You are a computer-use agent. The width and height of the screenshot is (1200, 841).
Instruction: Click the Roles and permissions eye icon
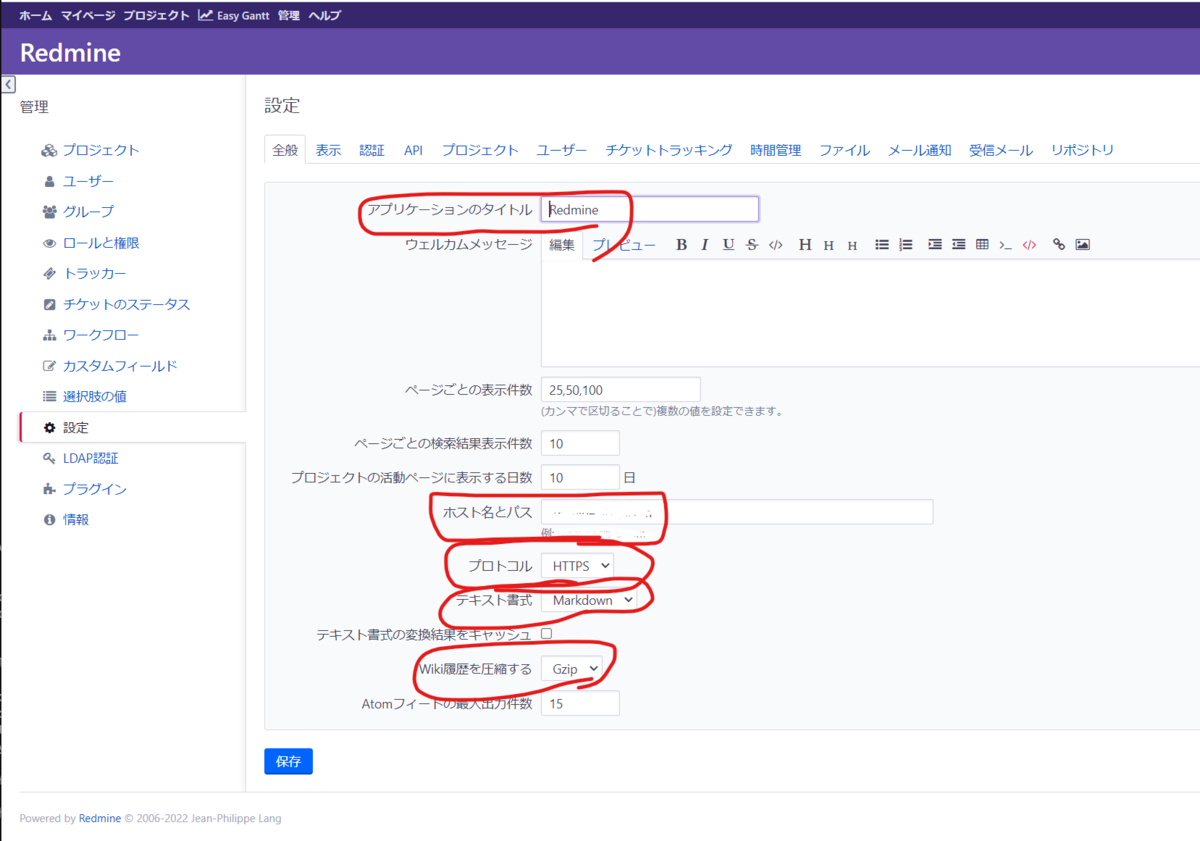tap(49, 243)
